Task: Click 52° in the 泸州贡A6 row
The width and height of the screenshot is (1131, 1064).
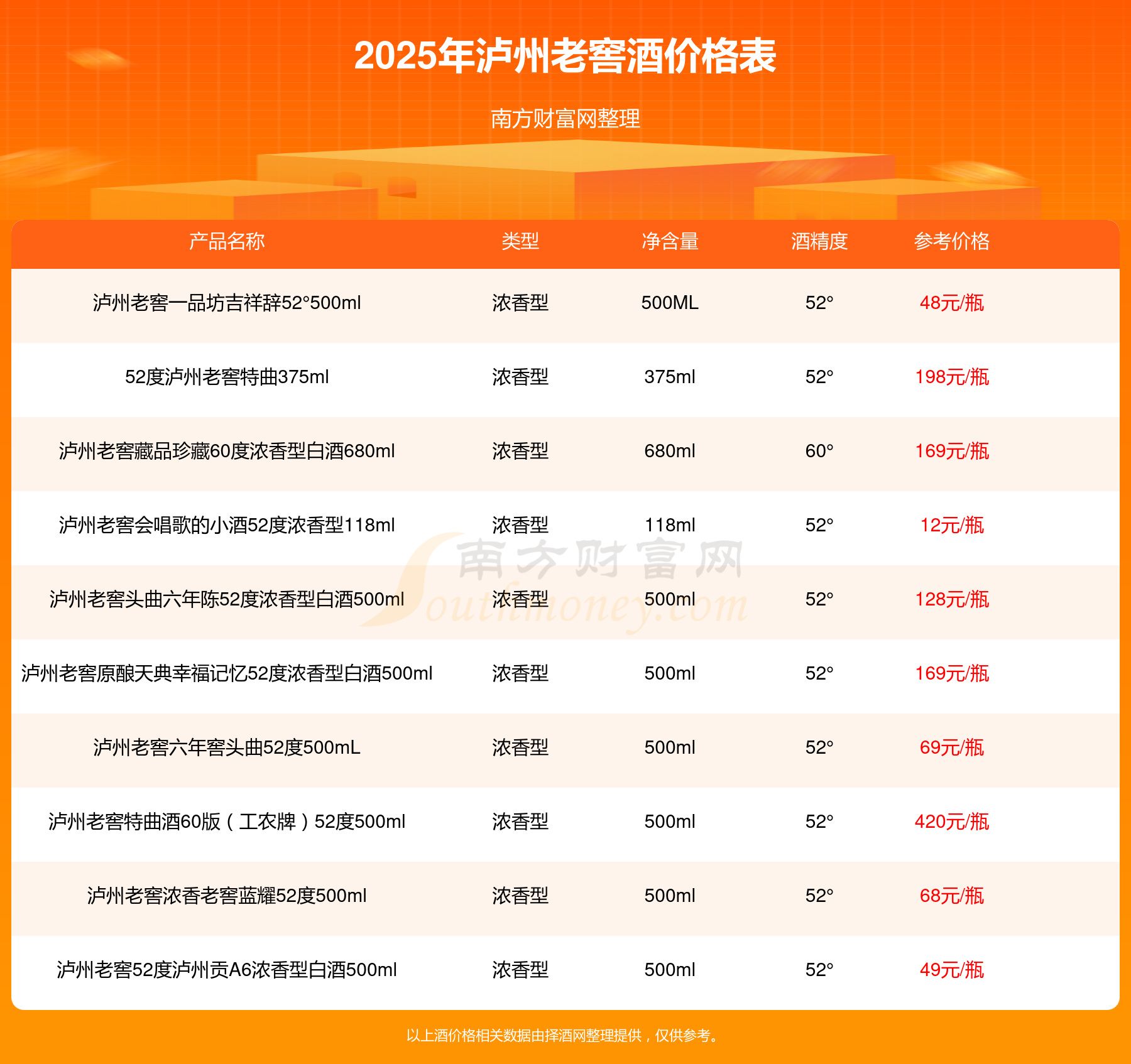Action: [x=819, y=970]
